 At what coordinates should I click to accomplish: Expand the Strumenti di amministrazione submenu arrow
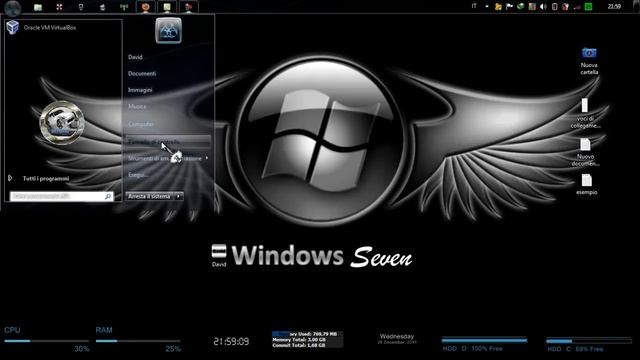coord(207,158)
